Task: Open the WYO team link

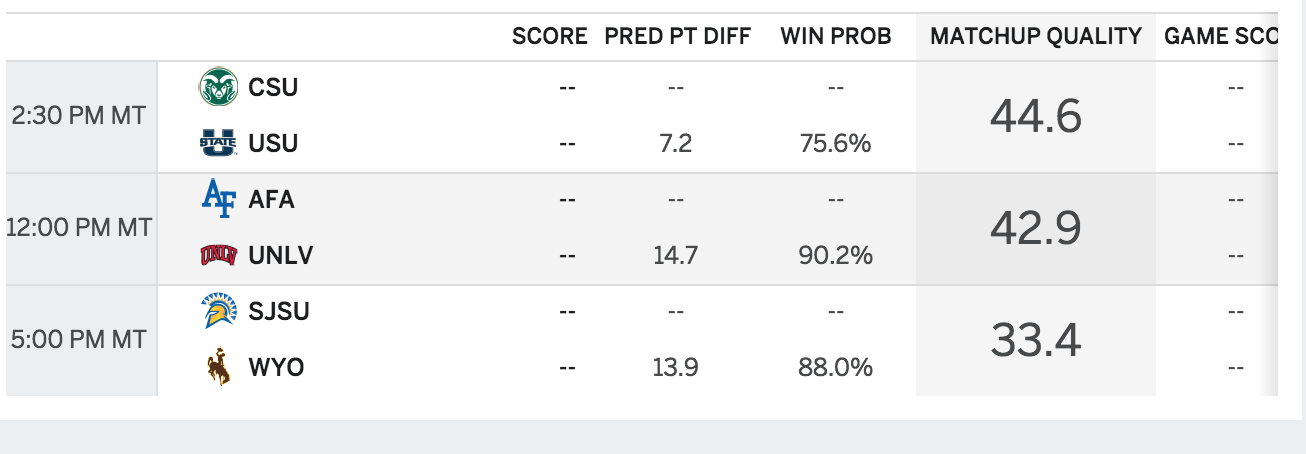Action: 276,367
